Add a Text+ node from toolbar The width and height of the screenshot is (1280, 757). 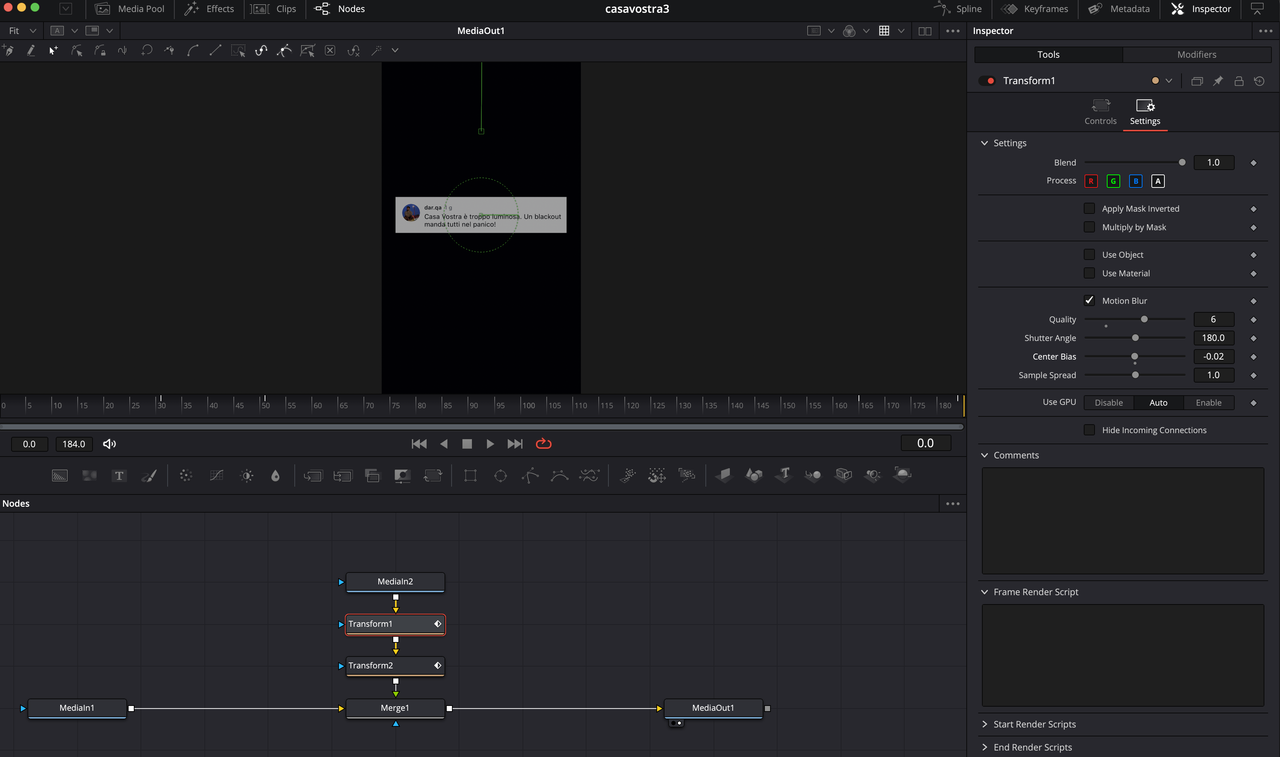point(119,476)
